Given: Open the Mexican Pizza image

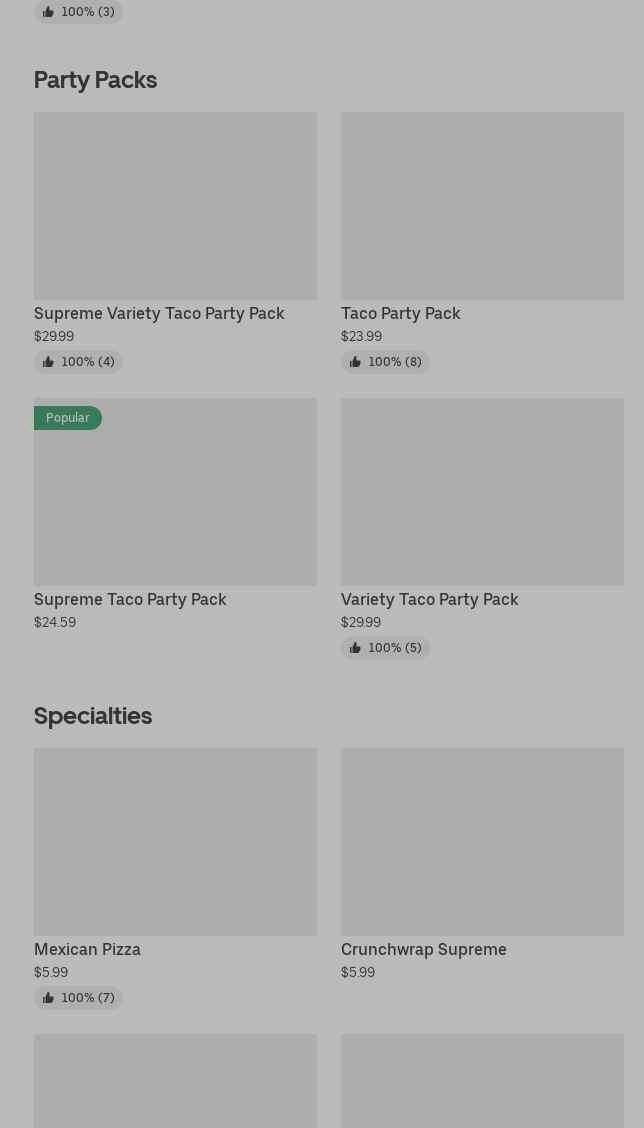Looking at the screenshot, I should (x=175, y=841).
